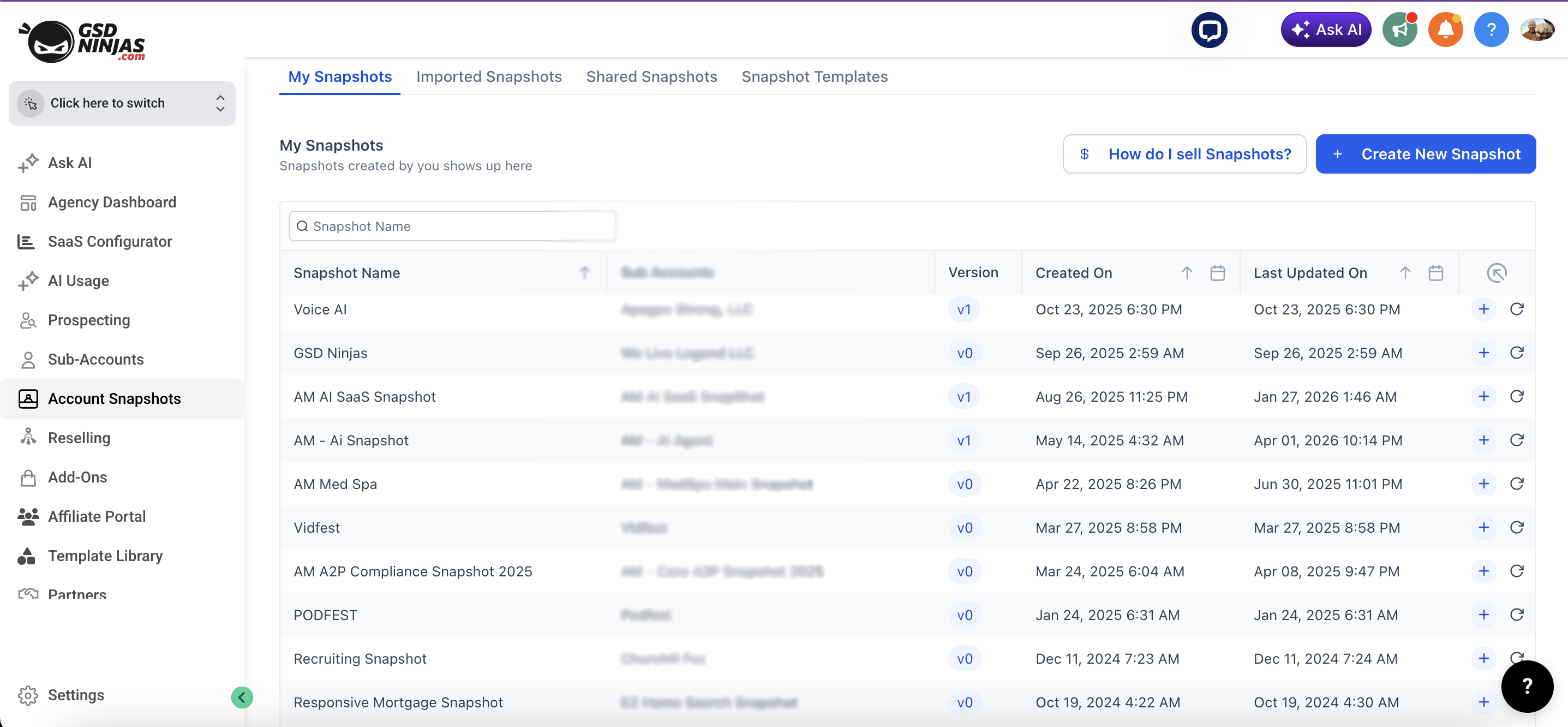Refresh the PODFEST snapshot
The height and width of the screenshot is (727, 1568).
(x=1516, y=615)
